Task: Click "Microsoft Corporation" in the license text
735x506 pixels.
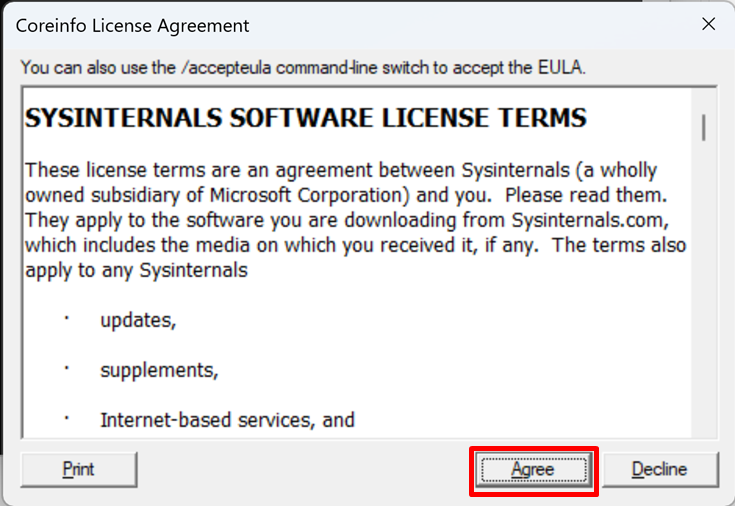Action: pos(303,195)
